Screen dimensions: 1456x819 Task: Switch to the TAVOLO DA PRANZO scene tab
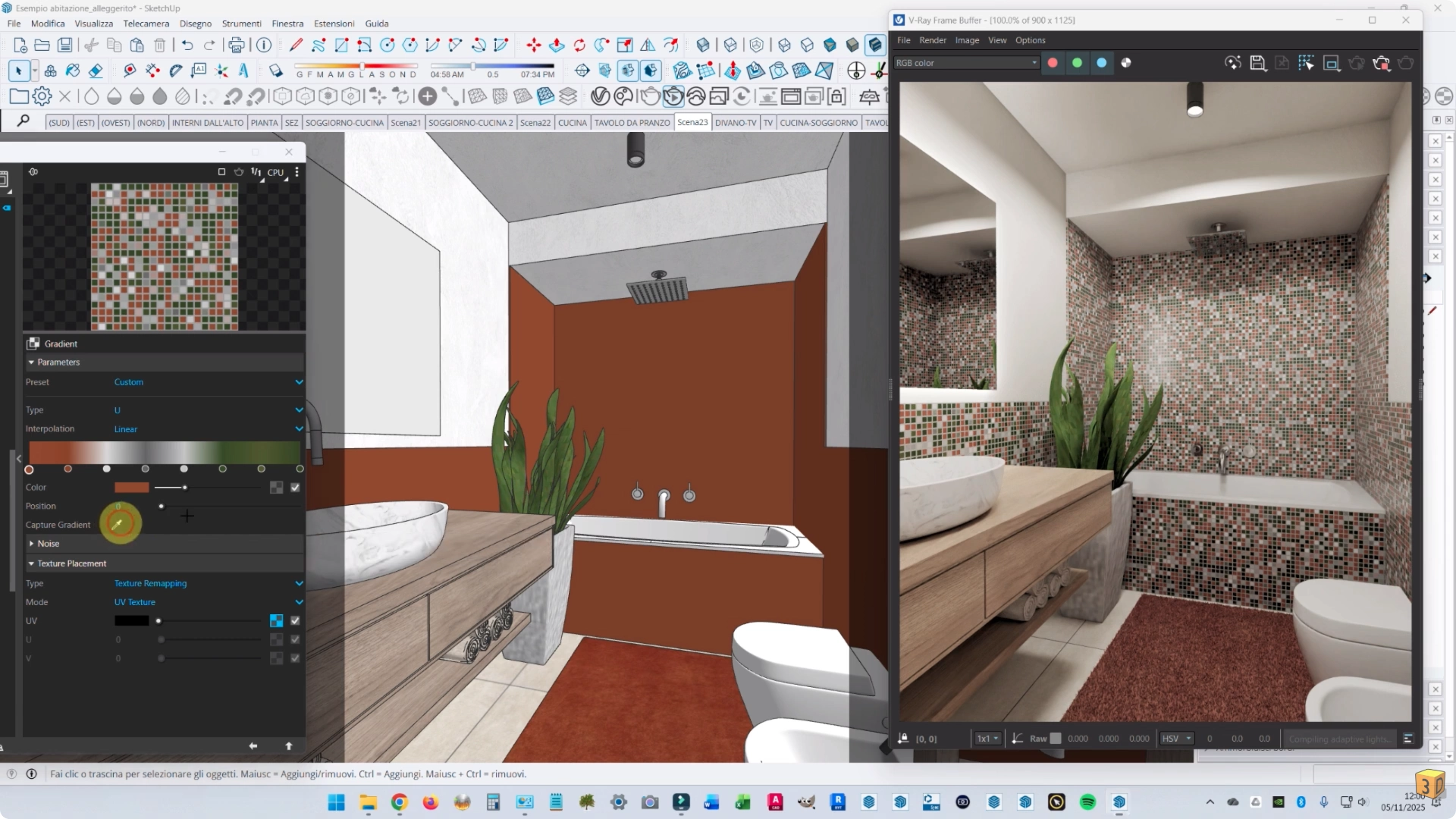coord(632,122)
